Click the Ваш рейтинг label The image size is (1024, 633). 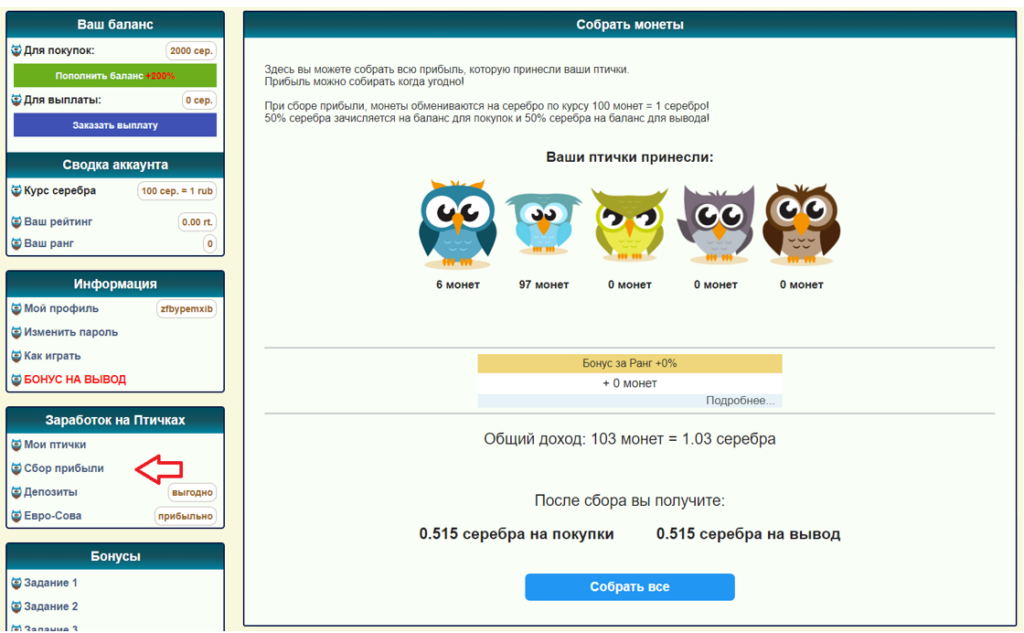[58, 222]
